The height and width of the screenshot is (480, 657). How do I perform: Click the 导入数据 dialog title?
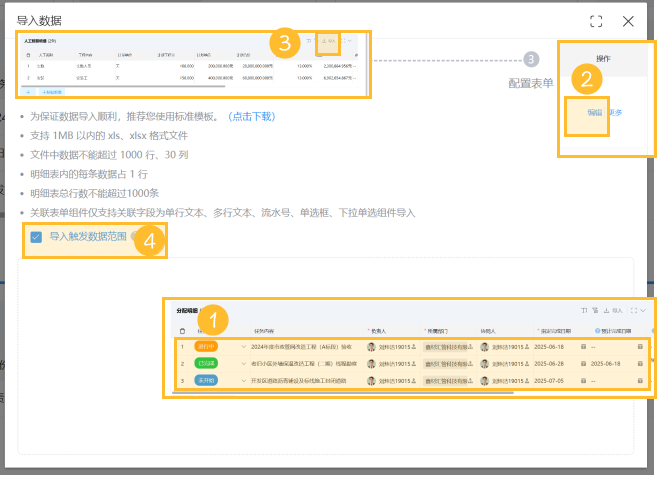pos(39,21)
